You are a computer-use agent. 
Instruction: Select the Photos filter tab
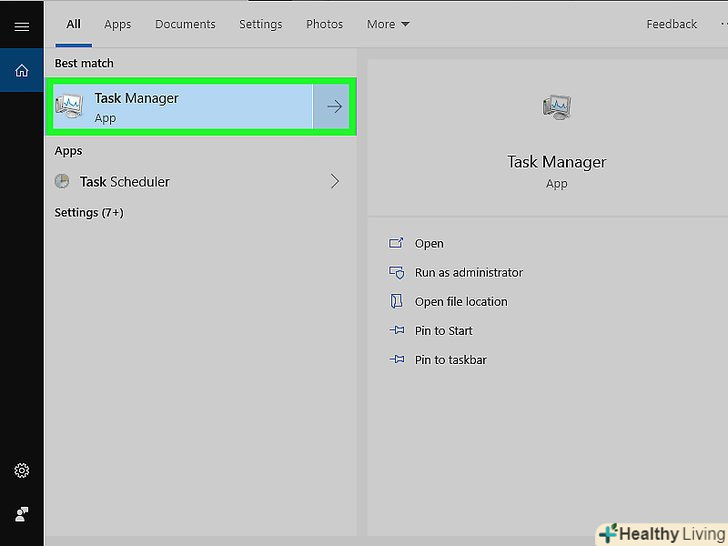324,24
